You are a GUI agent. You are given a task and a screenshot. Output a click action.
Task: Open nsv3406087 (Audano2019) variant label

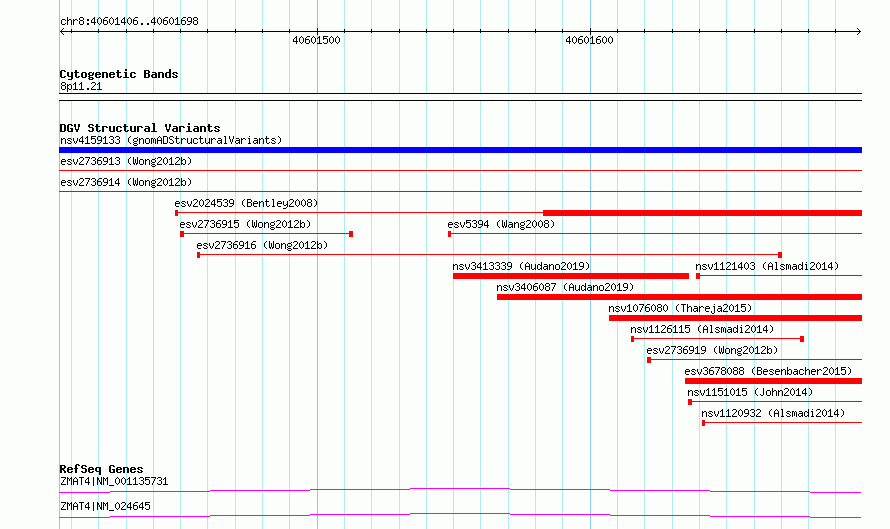click(565, 287)
